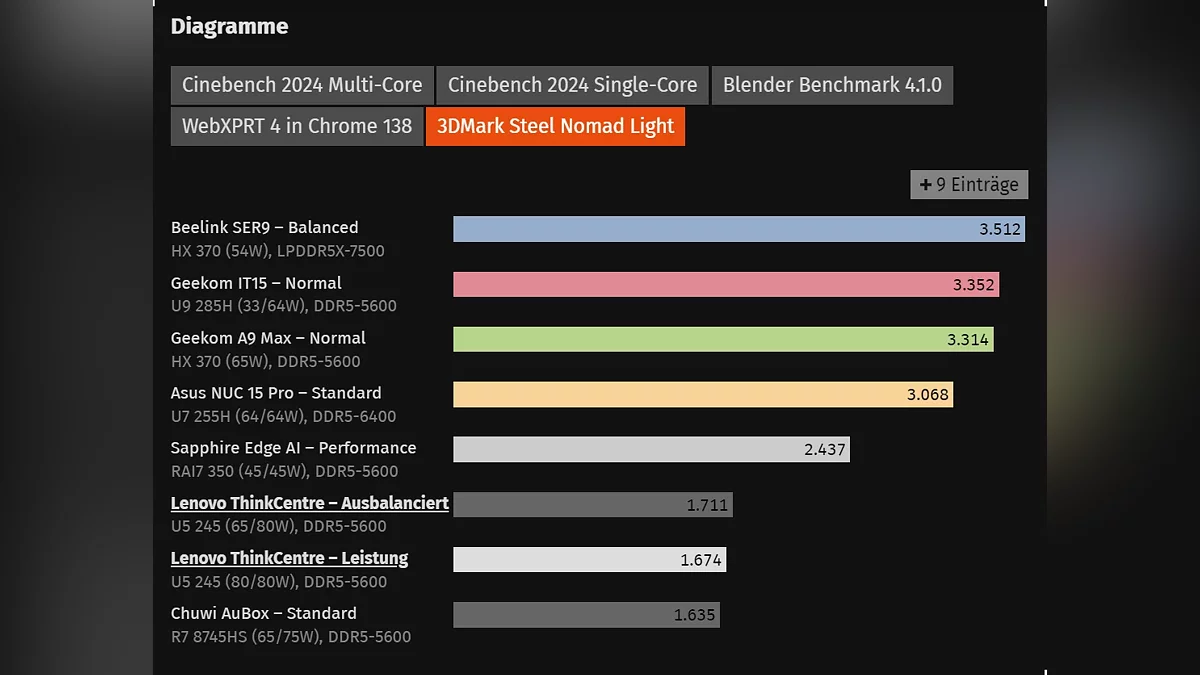Switch to Cinebench 2024 Single-Core tab
Screen dimensions: 1200x675
tap(572, 85)
